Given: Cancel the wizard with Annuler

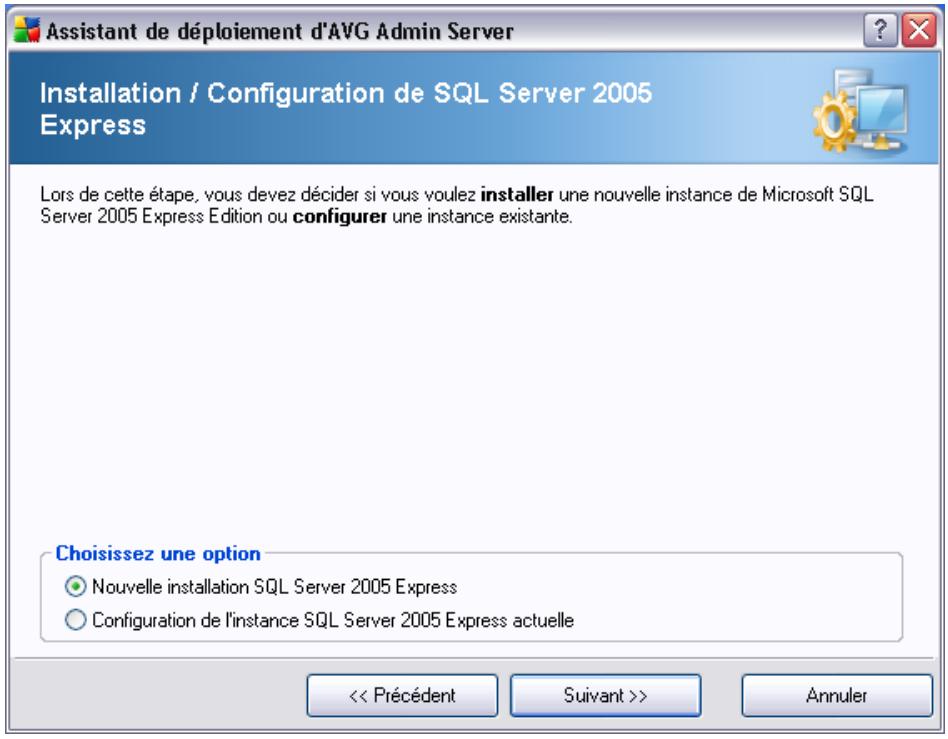Looking at the screenshot, I should 837,695.
